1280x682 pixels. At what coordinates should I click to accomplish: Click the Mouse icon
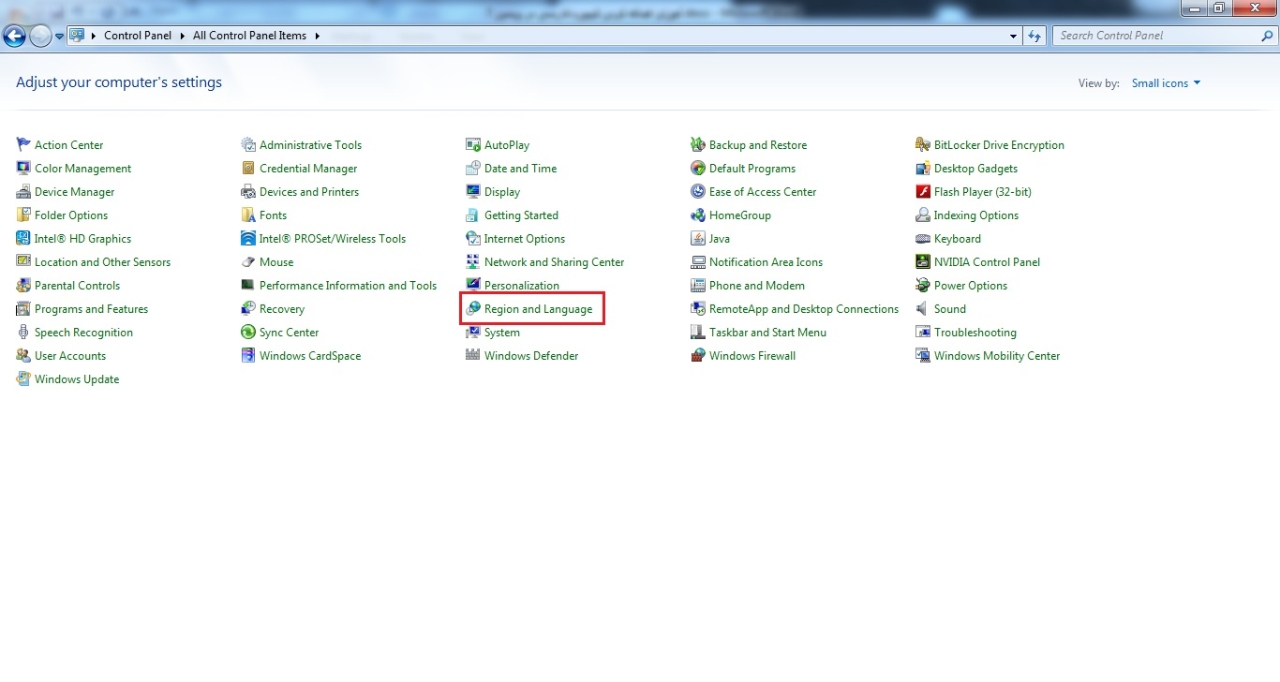tap(248, 262)
